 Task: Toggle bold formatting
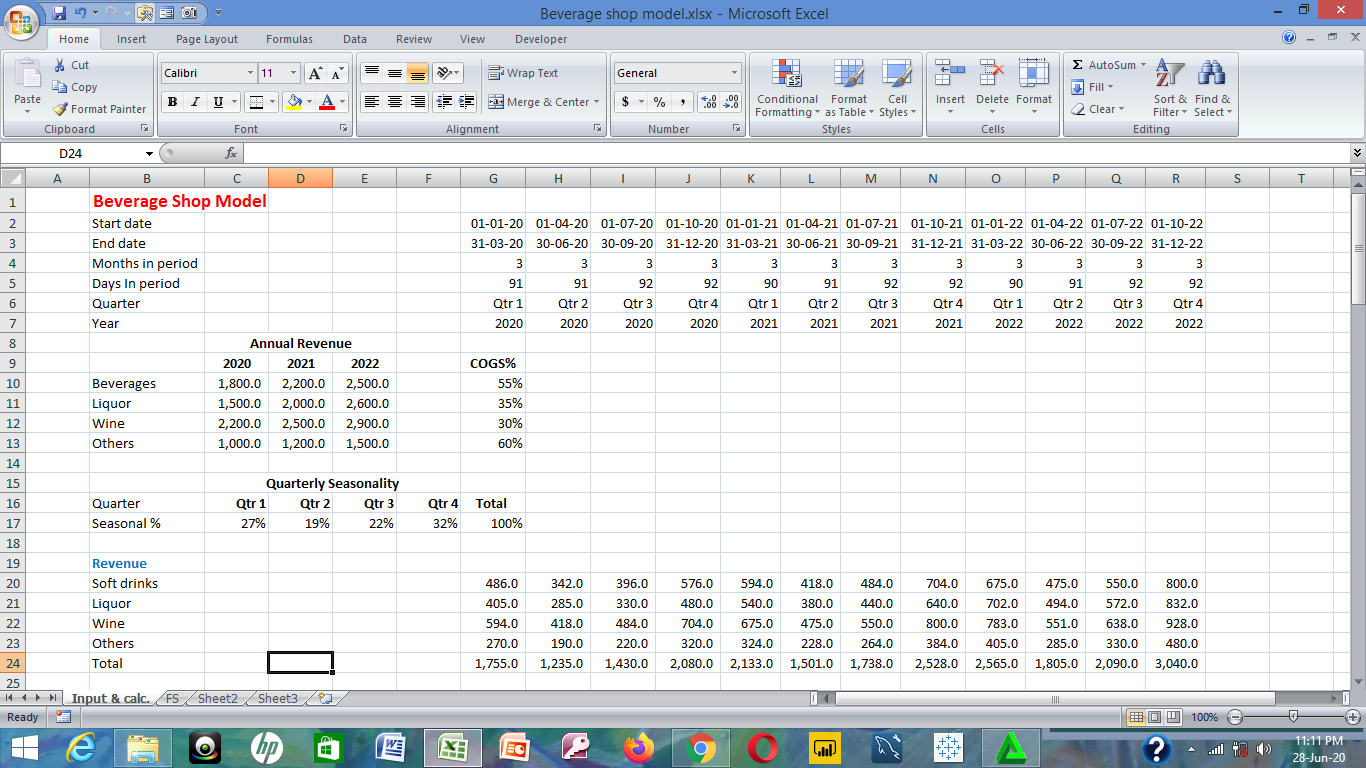[170, 102]
